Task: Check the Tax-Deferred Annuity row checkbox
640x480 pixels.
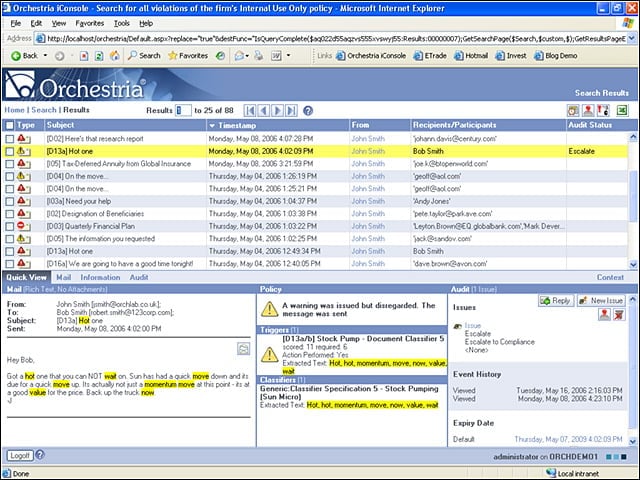Action: pos(9,164)
